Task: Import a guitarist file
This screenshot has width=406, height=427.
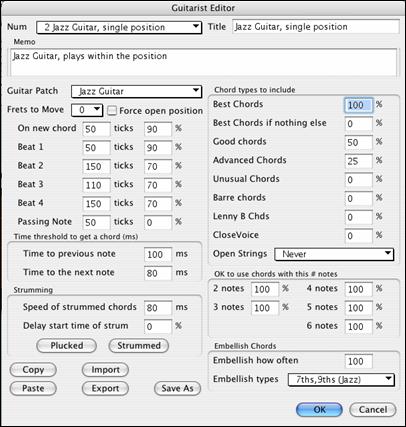Action: point(105,370)
